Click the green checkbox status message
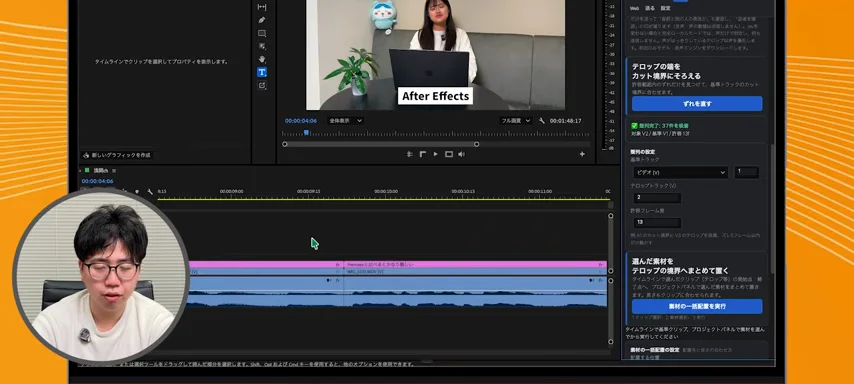This screenshot has width=854, height=384. (660, 126)
